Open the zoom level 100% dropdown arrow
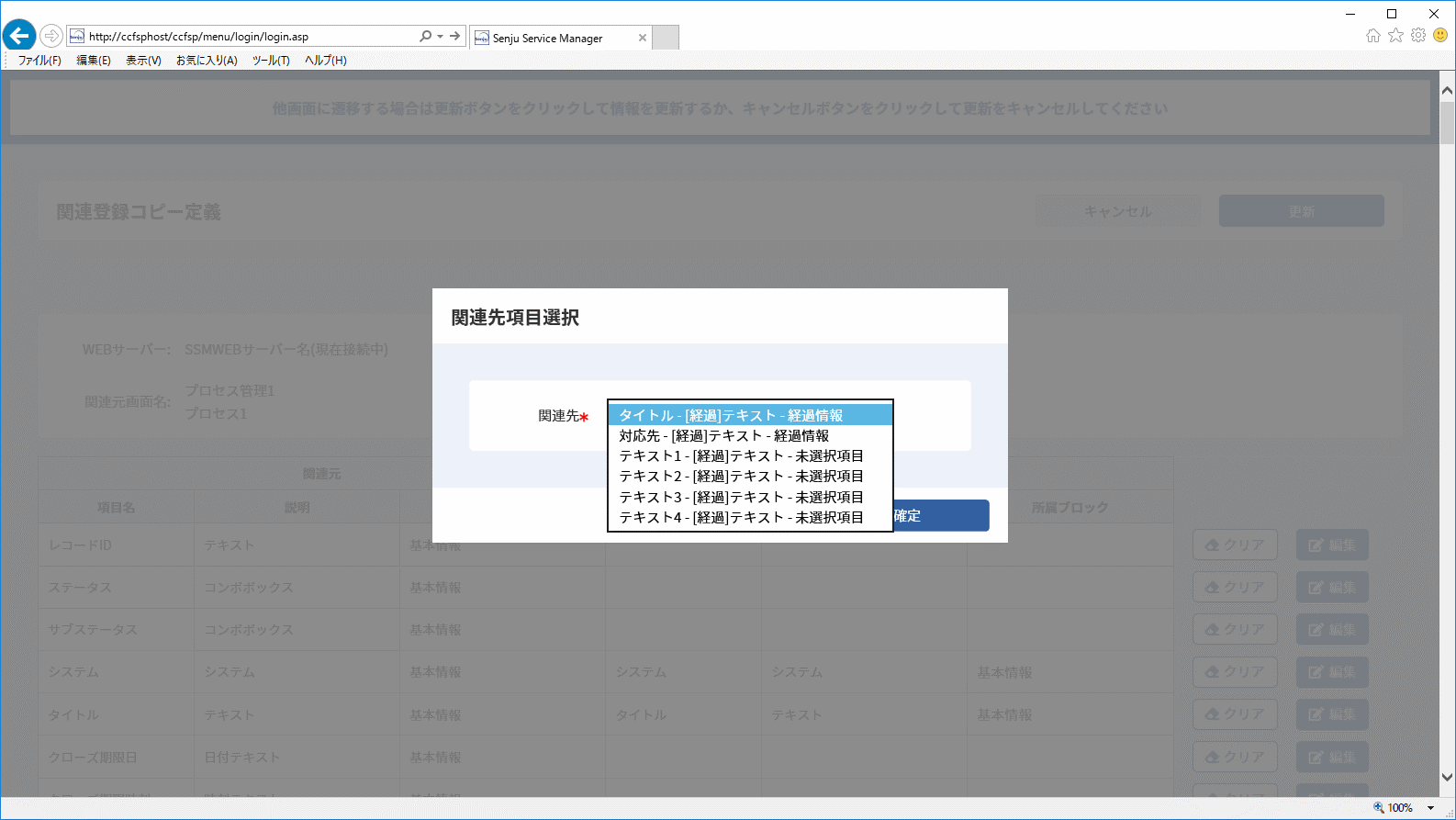The height and width of the screenshot is (820, 1456). pos(1430,808)
